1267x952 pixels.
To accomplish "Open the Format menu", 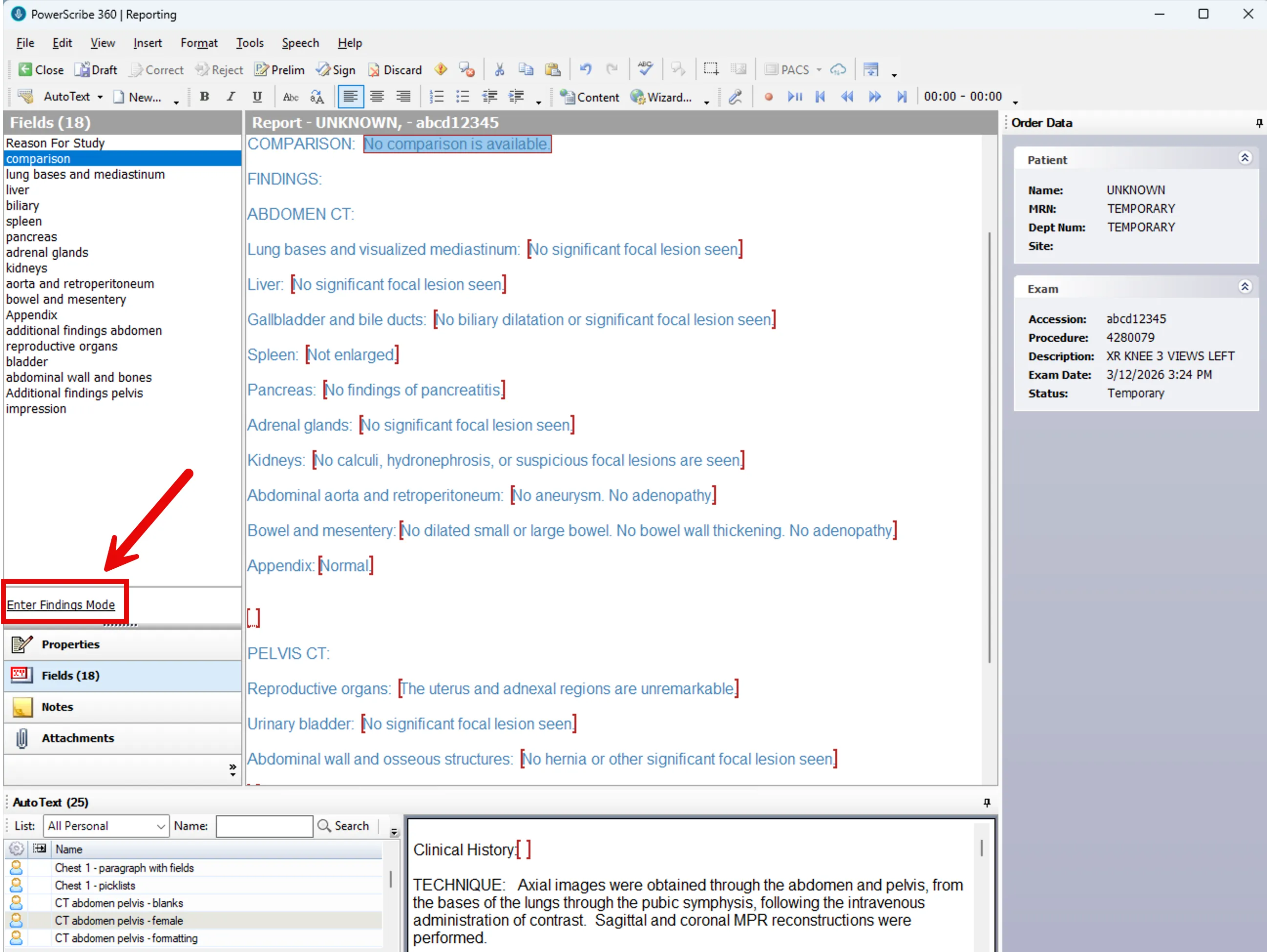I will pos(199,42).
